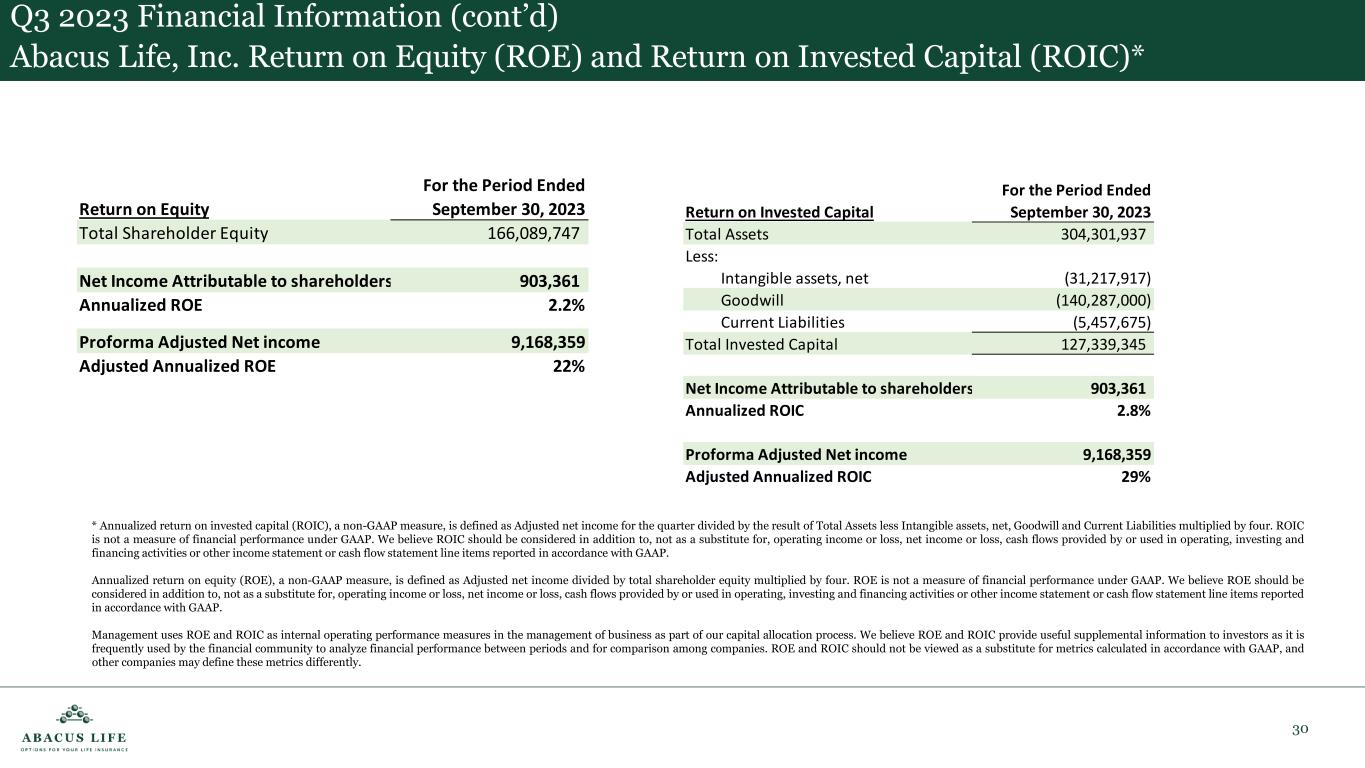Click the slide page number 30
This screenshot has height=768, width=1365.
[x=1300, y=729]
